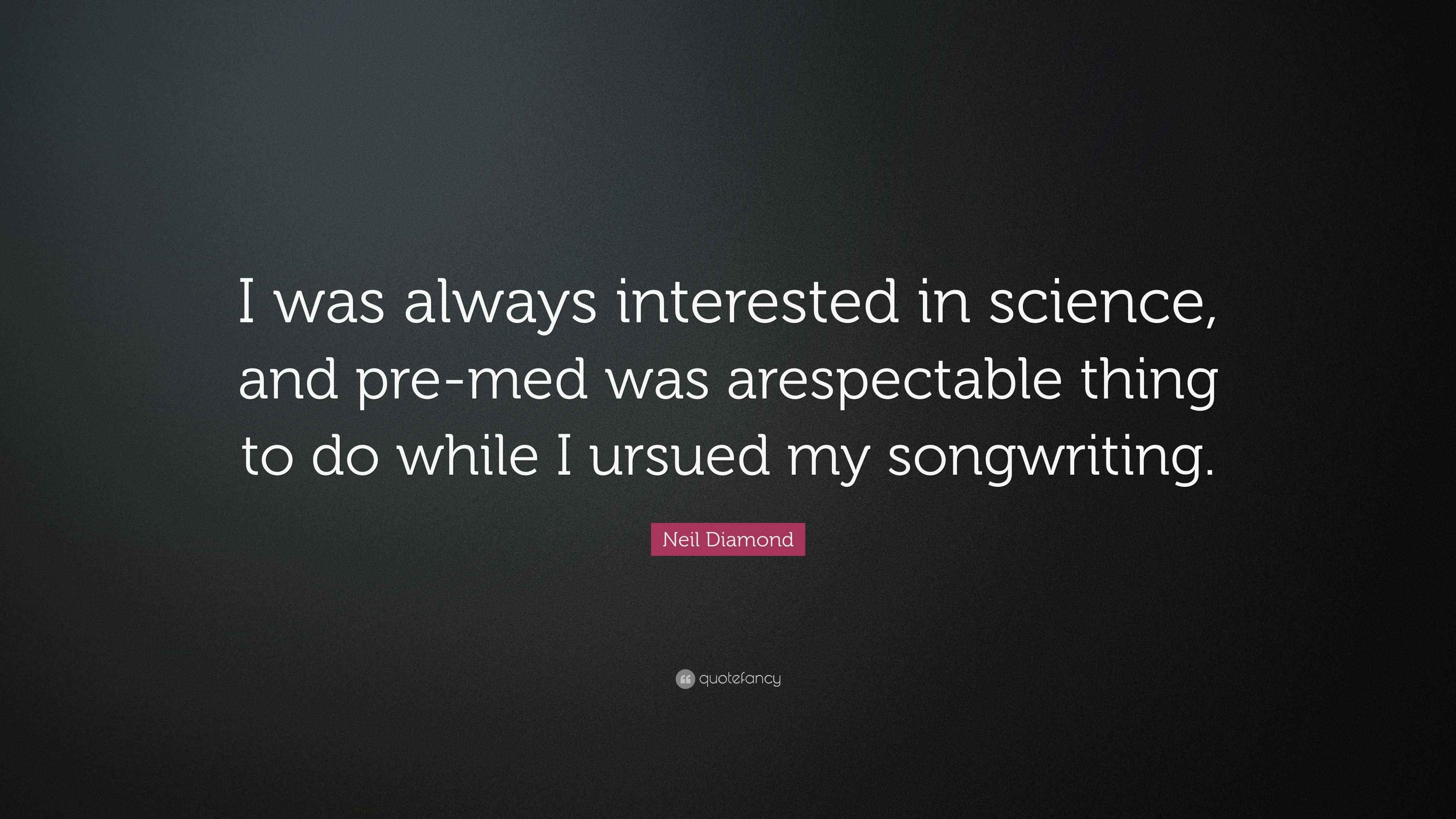This screenshot has width=1456, height=819.
Task: Click the word "in" before science
Action: 945,301
